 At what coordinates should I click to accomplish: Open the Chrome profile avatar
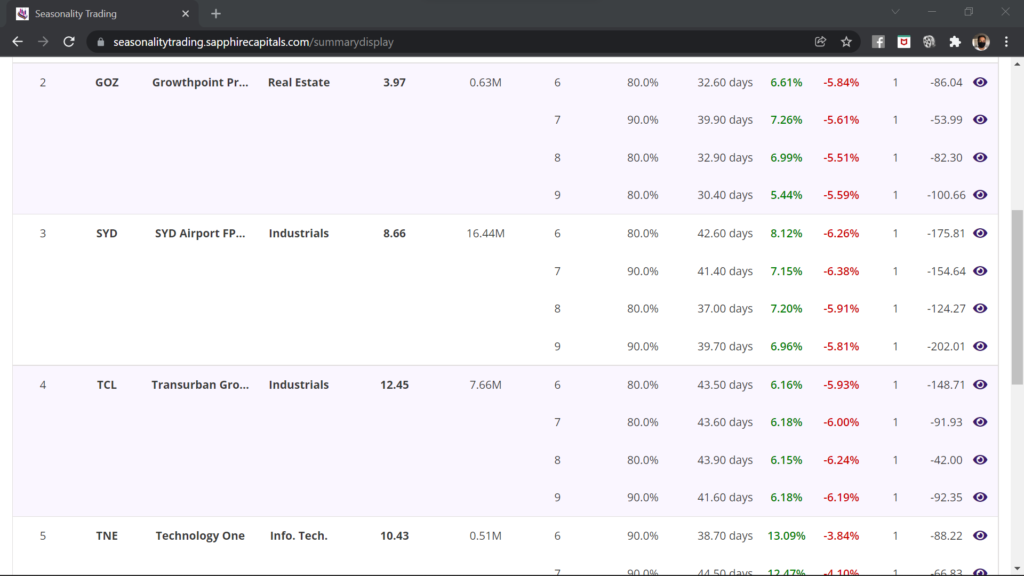pos(980,42)
